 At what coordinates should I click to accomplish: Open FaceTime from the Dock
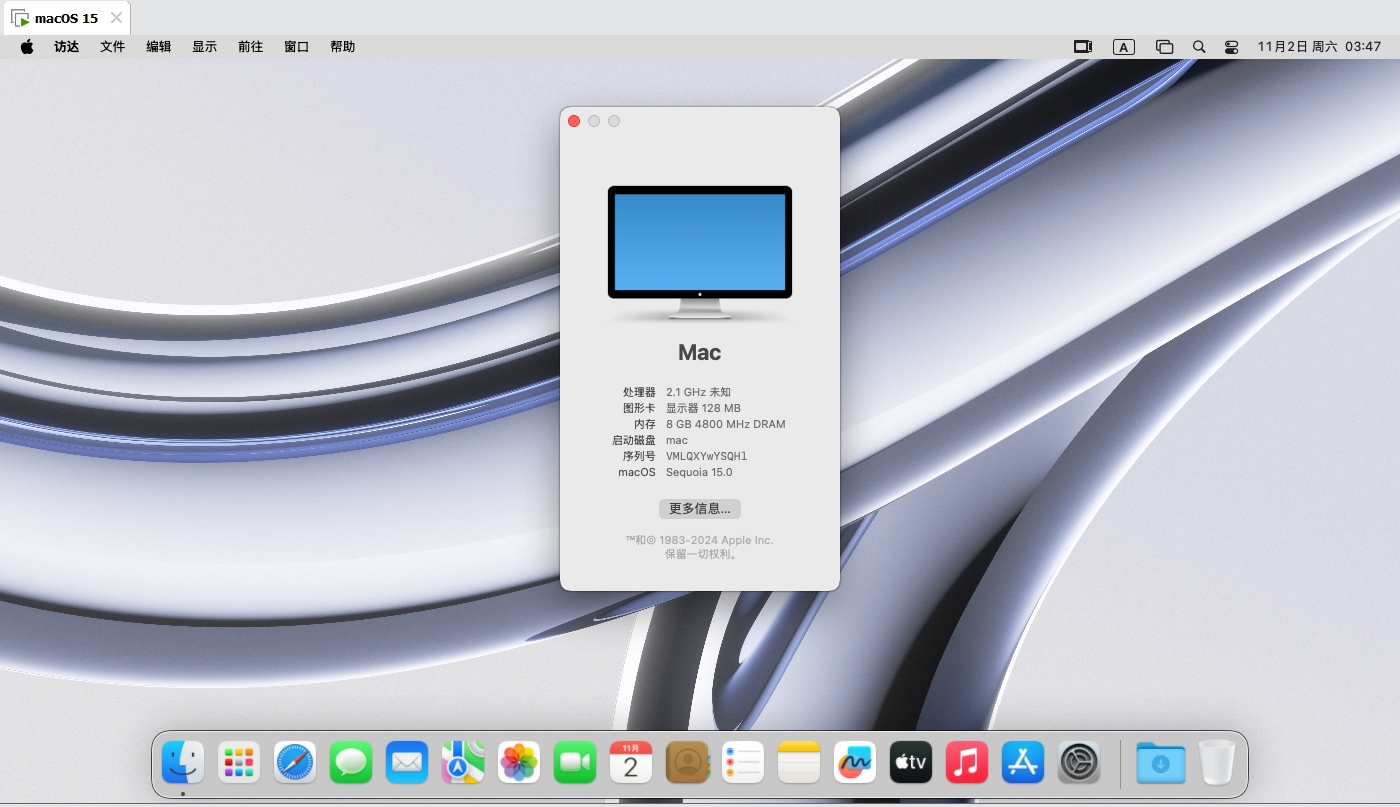click(575, 763)
